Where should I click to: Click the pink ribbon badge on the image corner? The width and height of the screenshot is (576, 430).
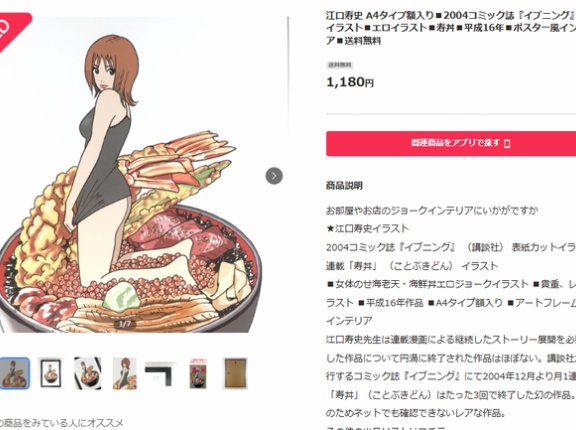click(x=13, y=31)
